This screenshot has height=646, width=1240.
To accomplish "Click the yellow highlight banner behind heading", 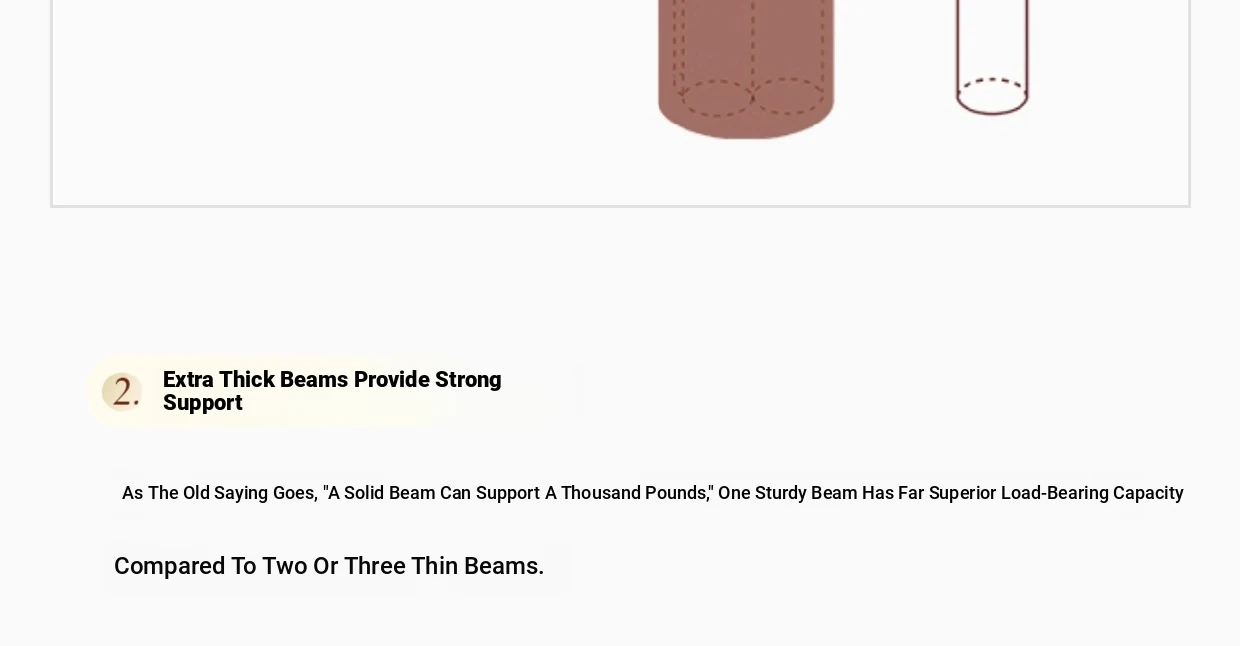I will coord(336,391).
